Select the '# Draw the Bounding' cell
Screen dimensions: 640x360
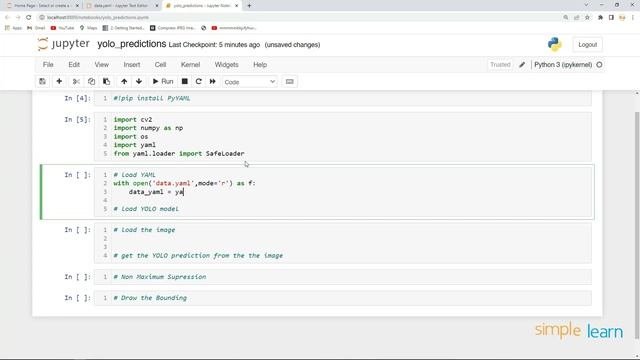click(342, 298)
